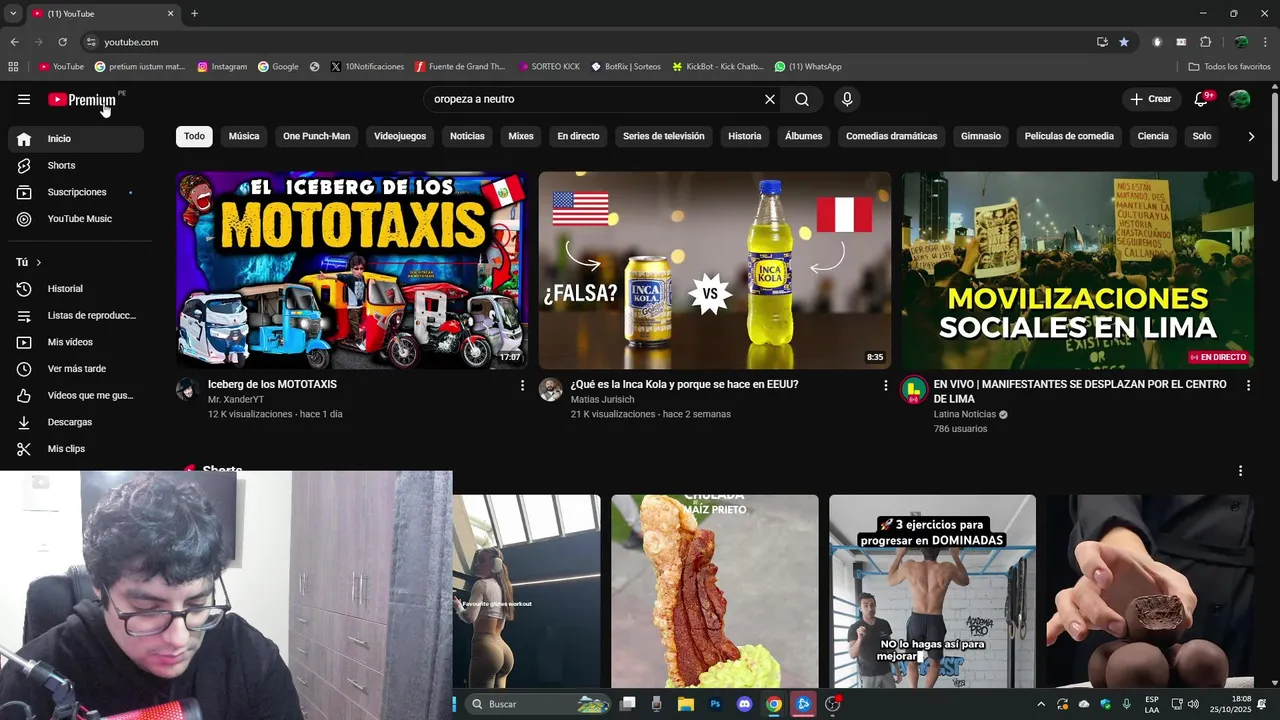Screen dimensions: 1280x720
Task: Open Chrome extensions puzzle icon
Action: pyautogui.click(x=1205, y=42)
